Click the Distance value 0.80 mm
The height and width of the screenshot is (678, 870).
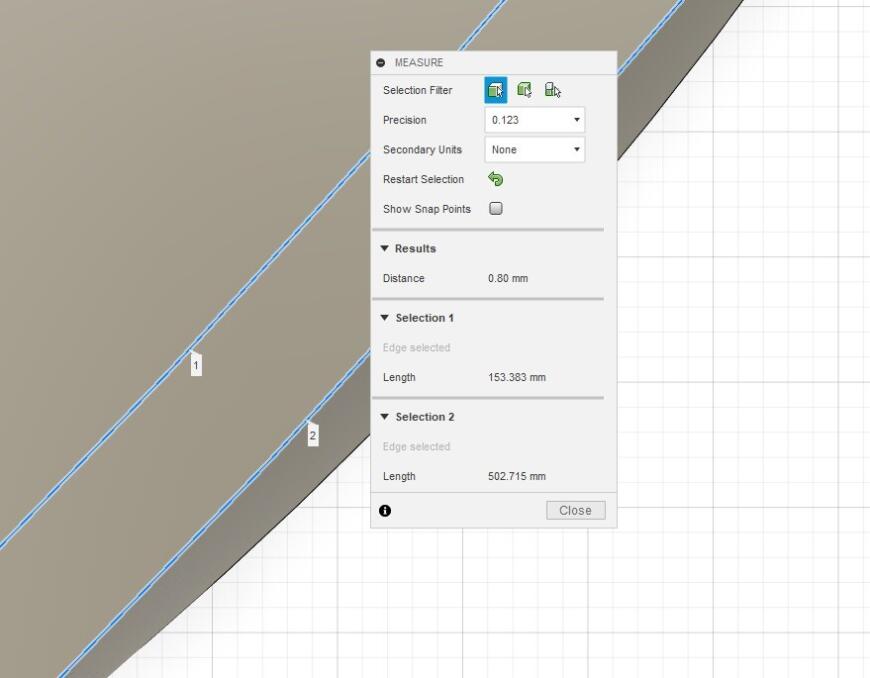tap(508, 278)
